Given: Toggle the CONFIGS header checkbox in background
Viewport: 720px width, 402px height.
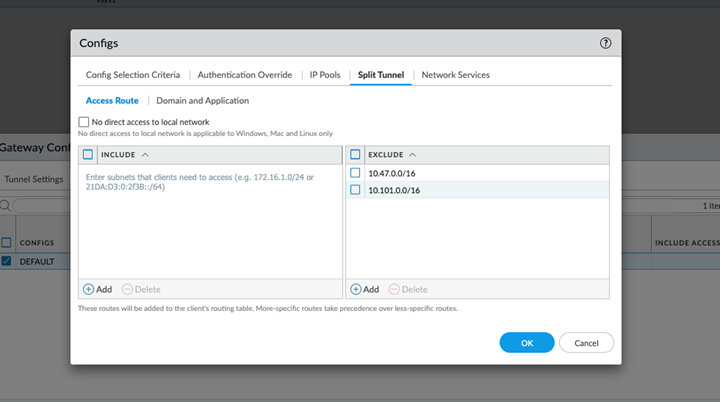Looking at the screenshot, I should pos(6,242).
